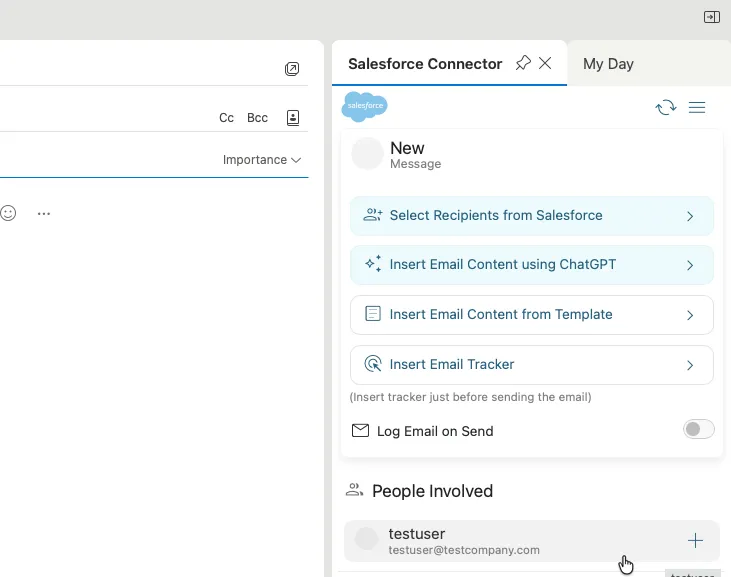The image size is (731, 577).
Task: Refresh the Salesforce Connector panel
Action: (666, 107)
